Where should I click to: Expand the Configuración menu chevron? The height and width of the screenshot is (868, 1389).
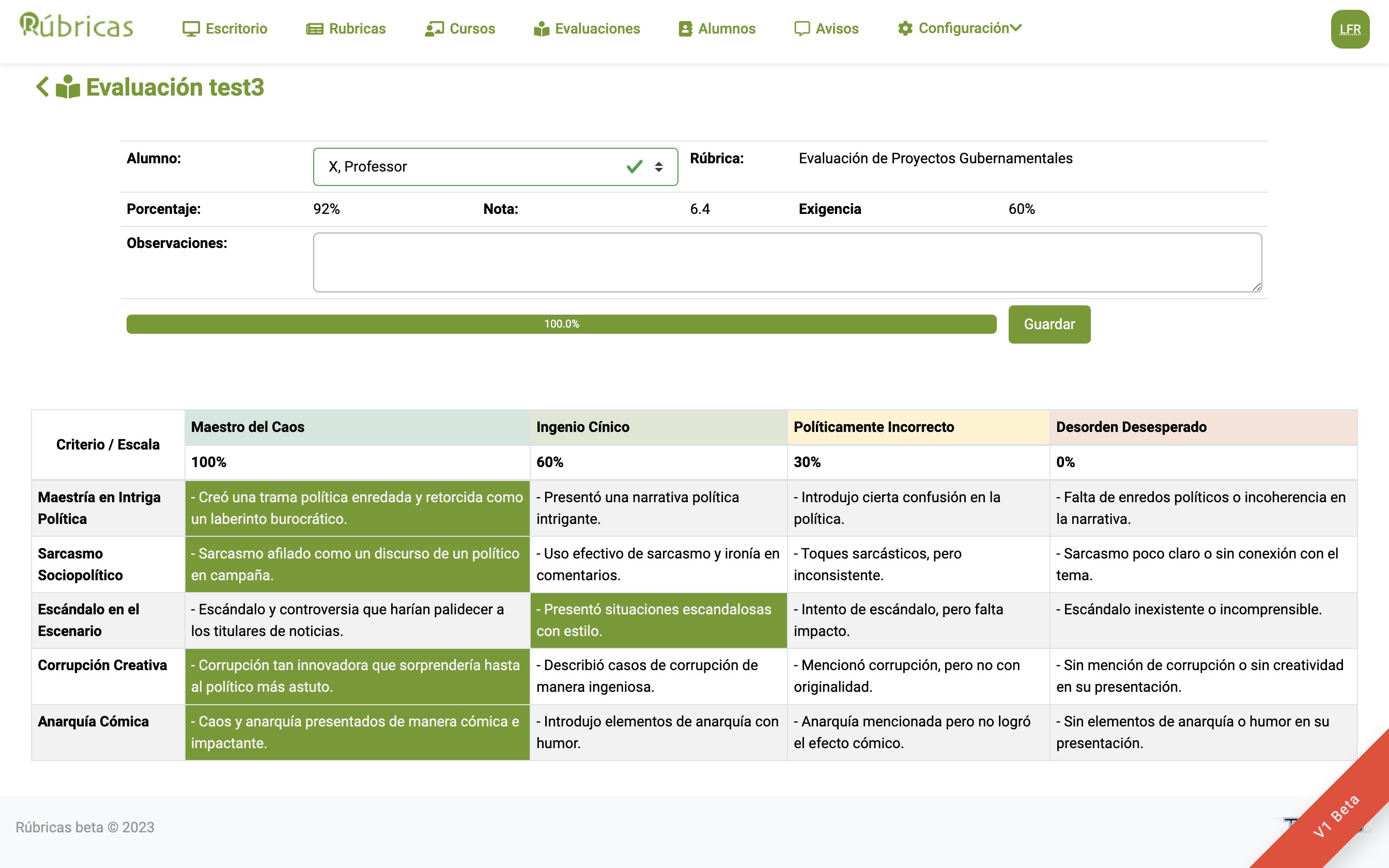[1016, 27]
